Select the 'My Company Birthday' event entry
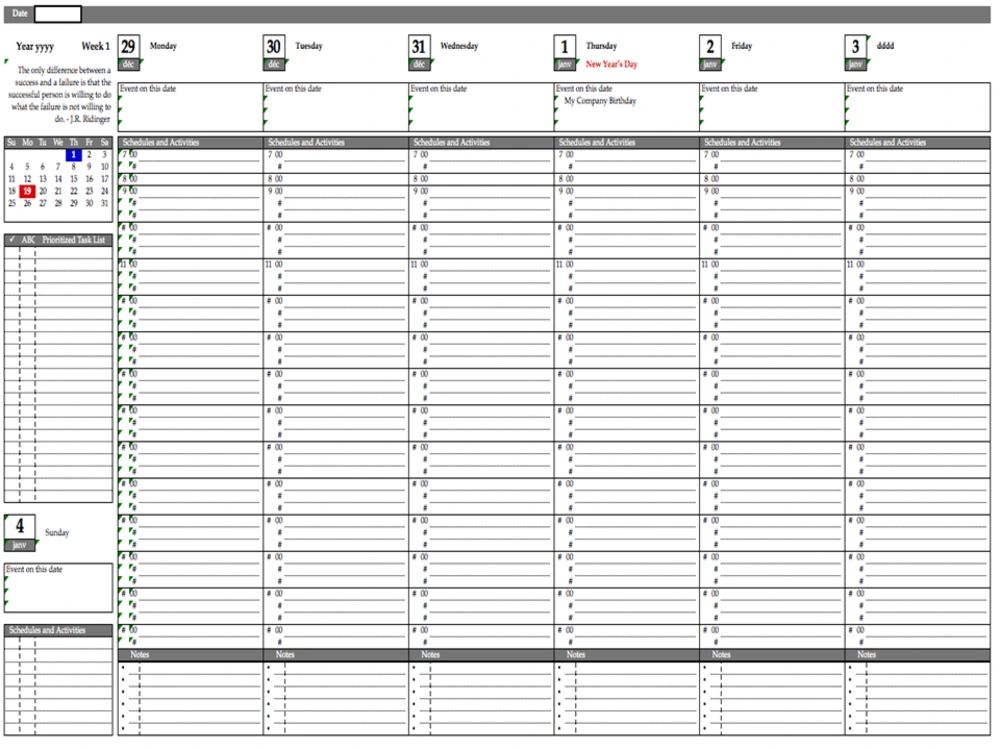This screenshot has height=750, width=1000. click(x=600, y=101)
